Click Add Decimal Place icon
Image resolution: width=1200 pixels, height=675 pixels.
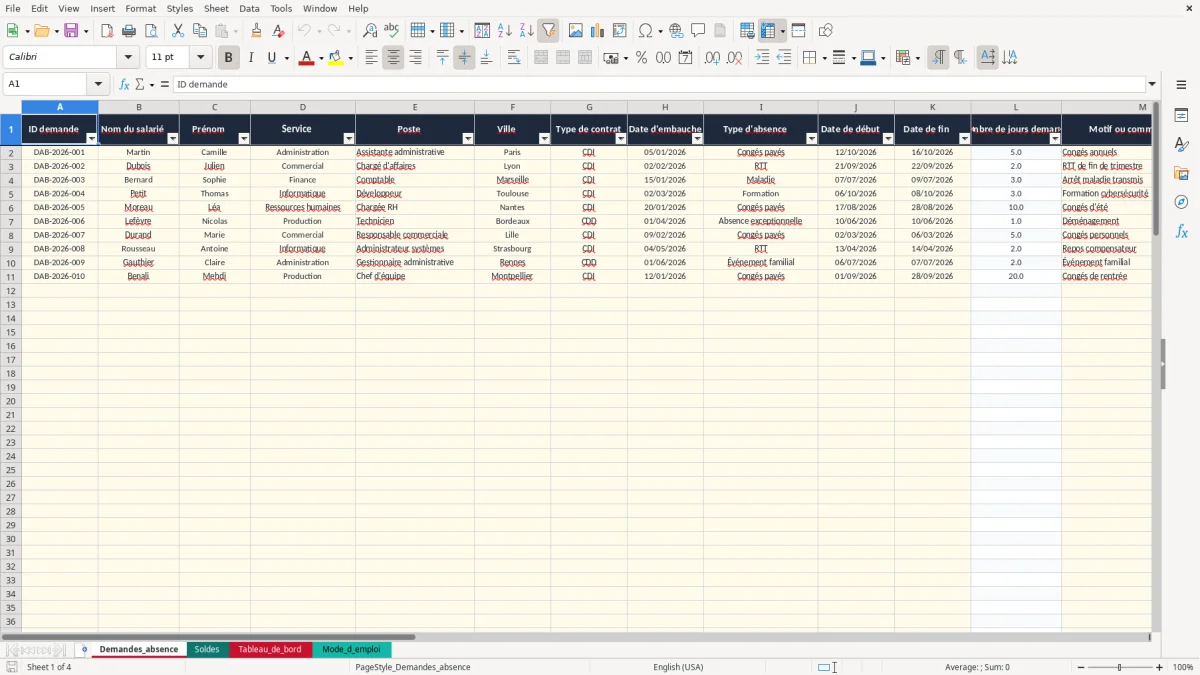[712, 58]
